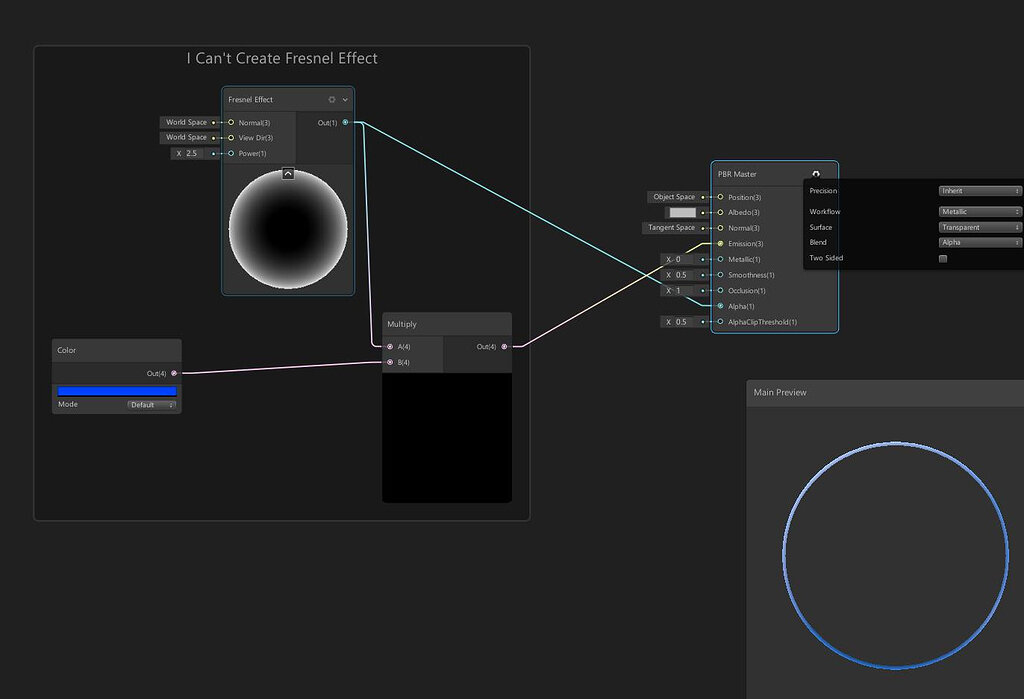Screen dimensions: 1024x699
Task: Click the Power value field showing 2.5
Action: 186,153
